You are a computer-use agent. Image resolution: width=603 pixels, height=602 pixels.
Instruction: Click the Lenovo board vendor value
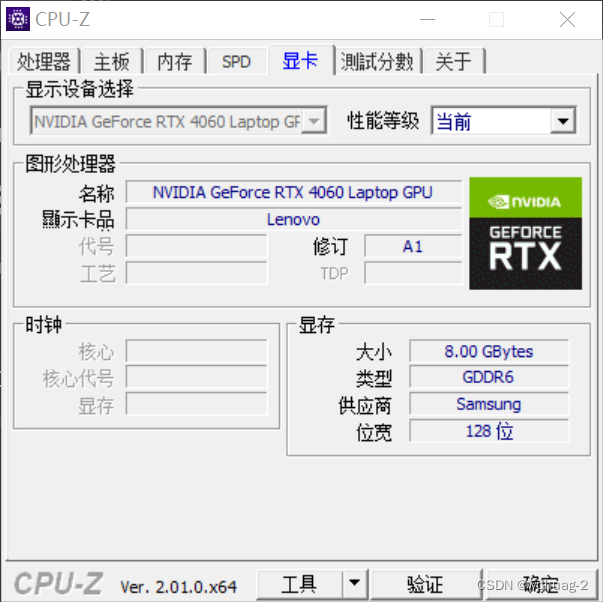(x=294, y=219)
